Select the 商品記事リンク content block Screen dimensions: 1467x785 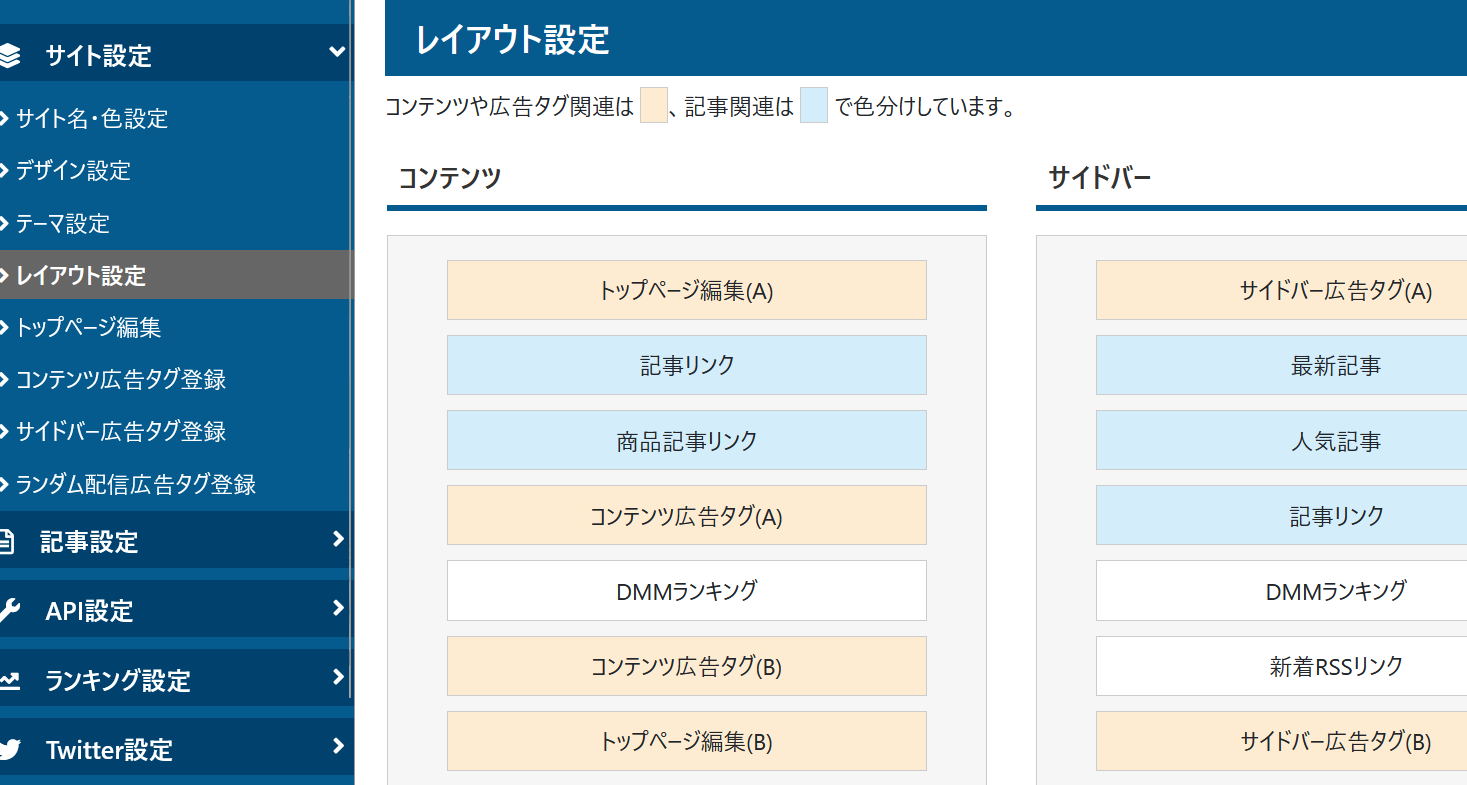click(x=686, y=441)
